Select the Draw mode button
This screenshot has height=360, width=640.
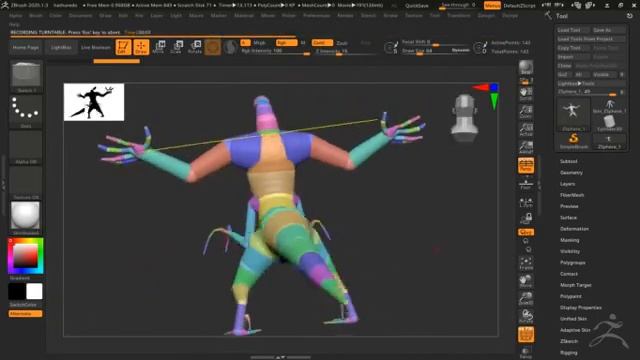click(141, 47)
